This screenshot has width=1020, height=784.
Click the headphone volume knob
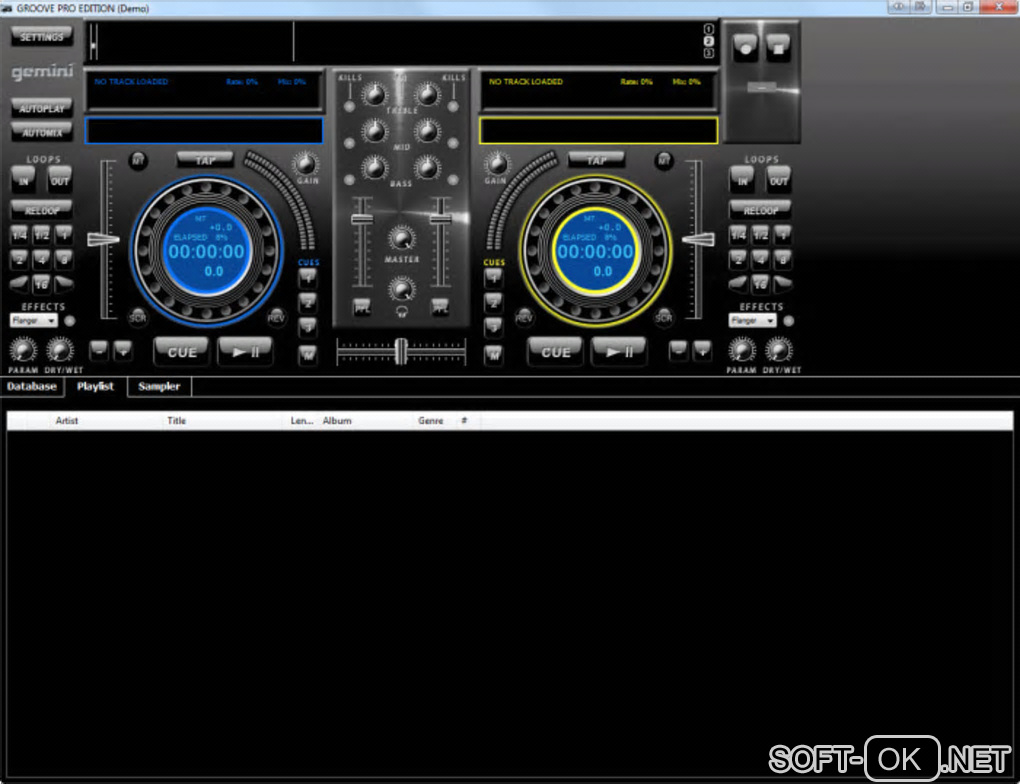401,288
